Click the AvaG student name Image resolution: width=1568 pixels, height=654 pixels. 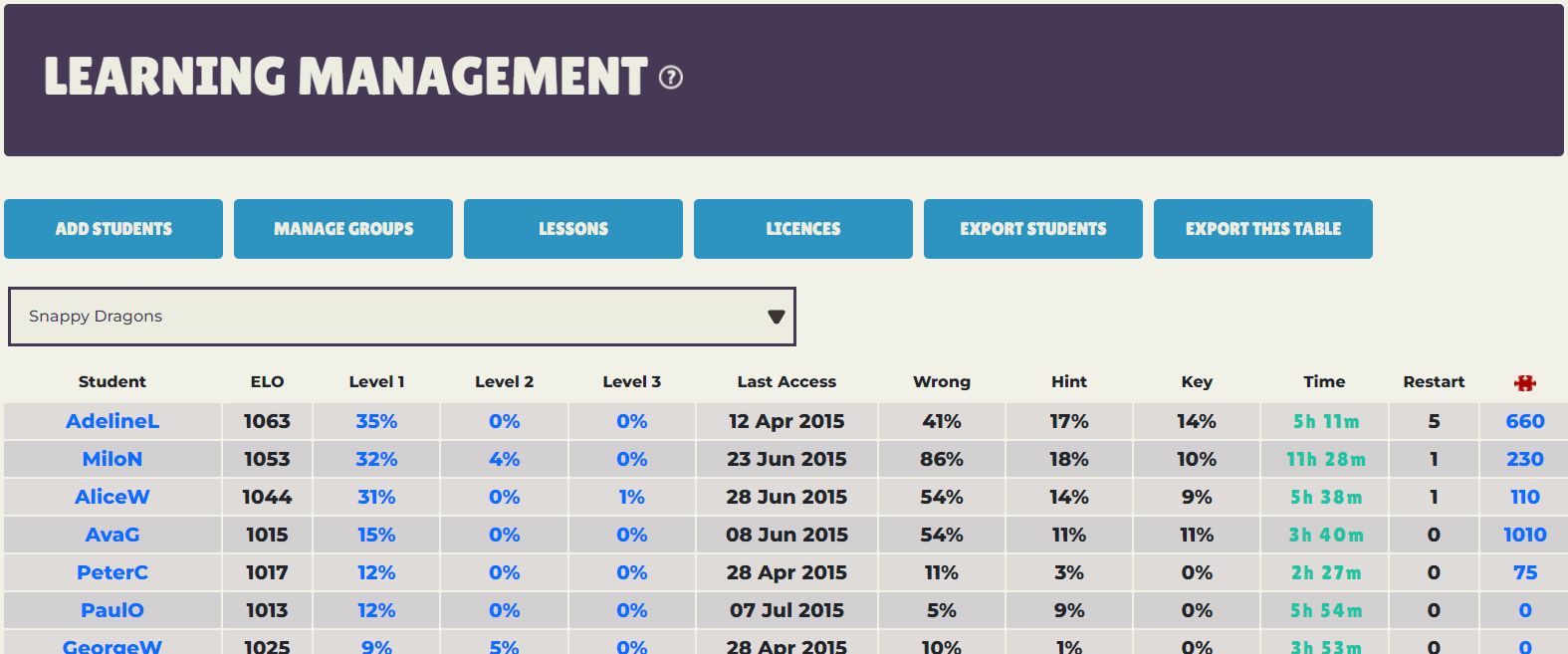(112, 535)
